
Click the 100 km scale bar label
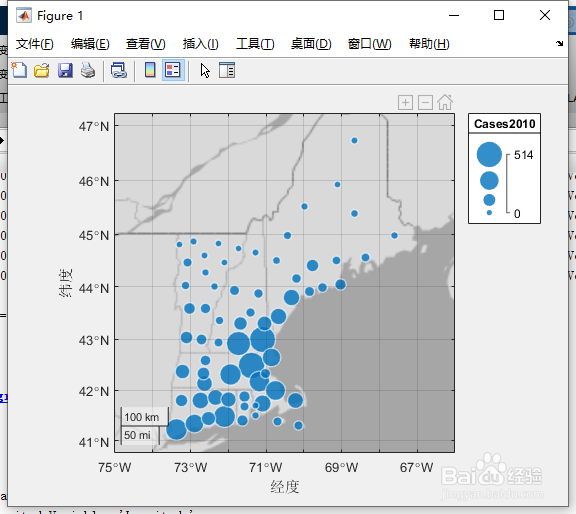point(141,417)
